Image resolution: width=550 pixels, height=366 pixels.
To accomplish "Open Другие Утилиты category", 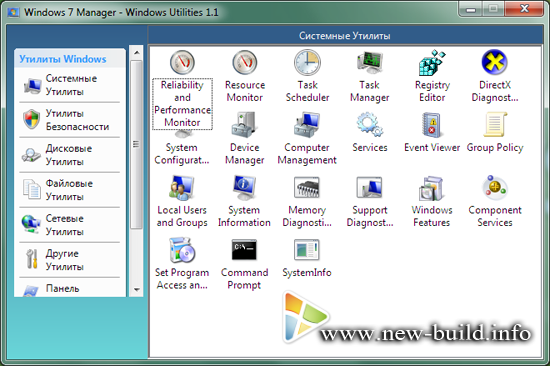I will coord(69,260).
